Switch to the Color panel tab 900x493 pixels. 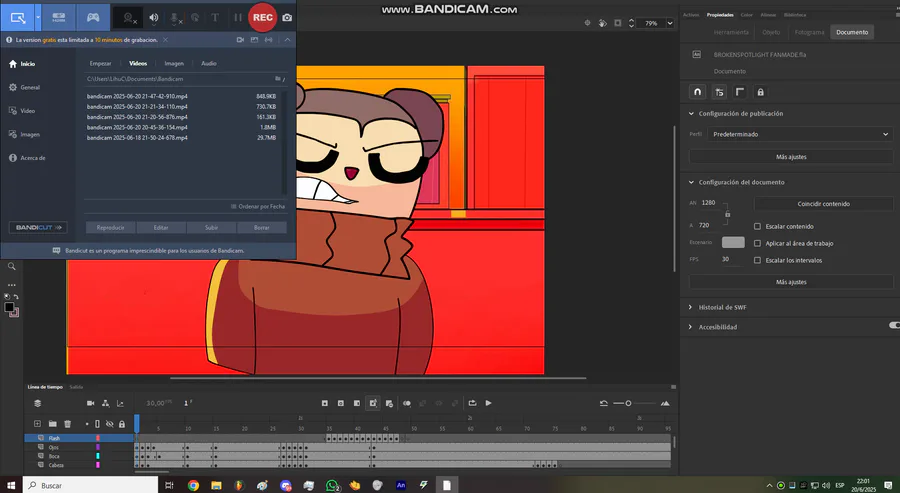tap(746, 15)
